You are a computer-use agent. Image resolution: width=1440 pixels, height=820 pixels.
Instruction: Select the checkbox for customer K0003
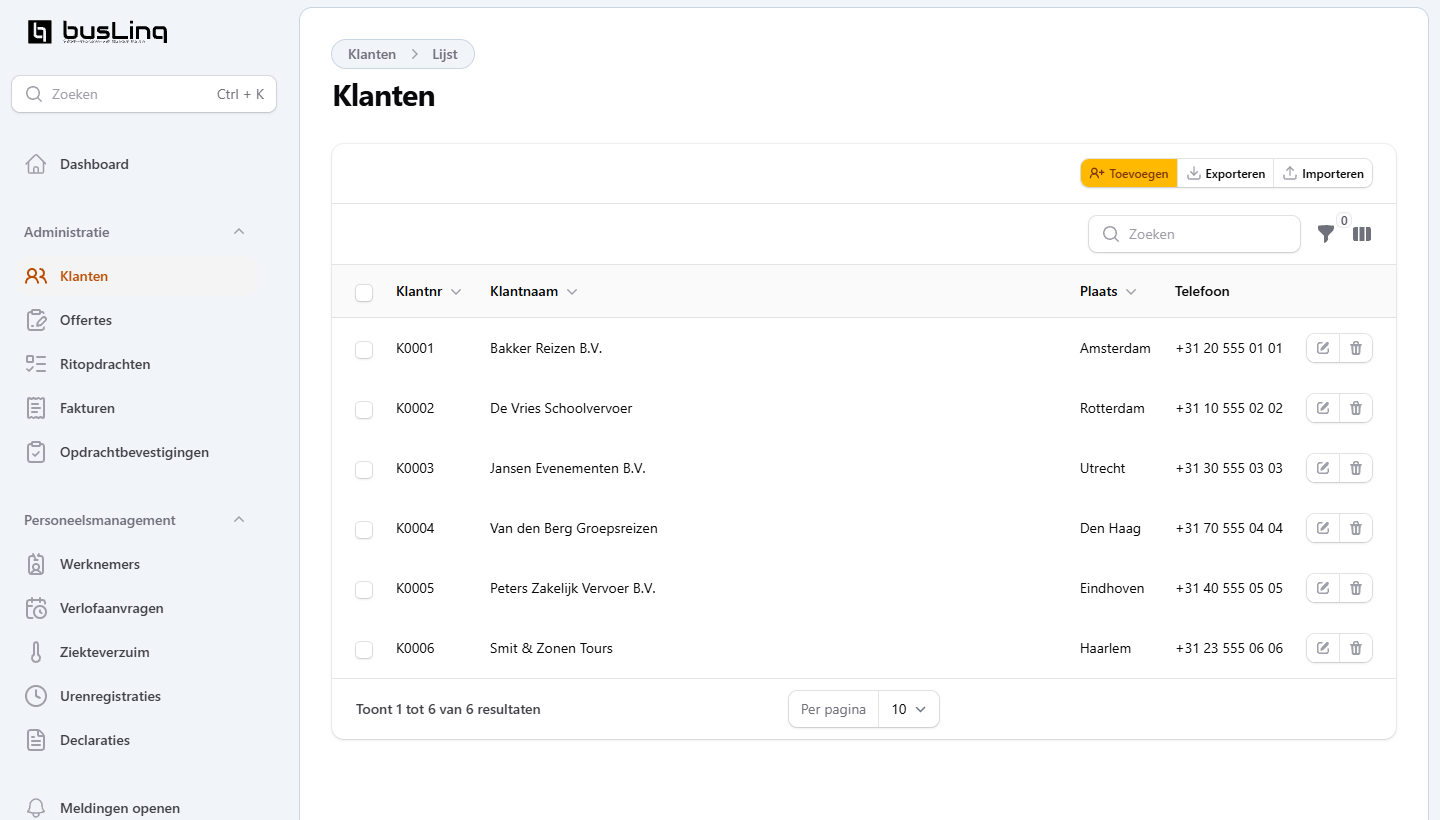[364, 469]
